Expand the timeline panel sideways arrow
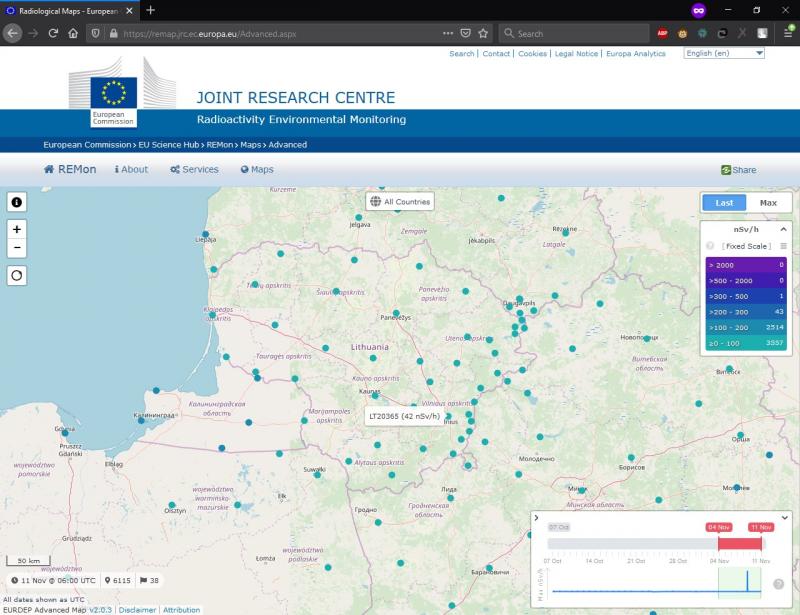This screenshot has width=800, height=615. click(536, 518)
